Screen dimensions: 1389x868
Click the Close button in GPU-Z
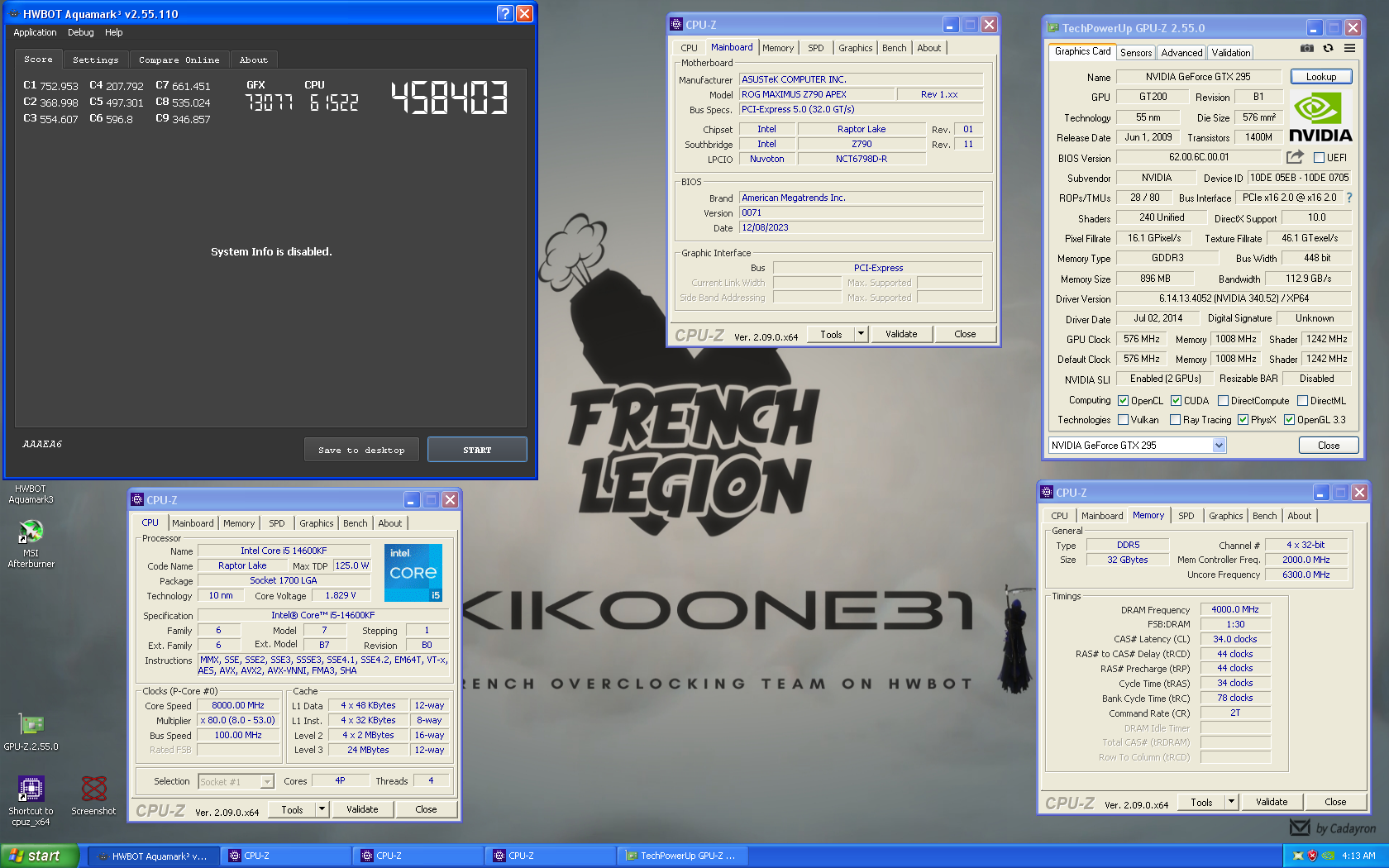tap(1329, 446)
